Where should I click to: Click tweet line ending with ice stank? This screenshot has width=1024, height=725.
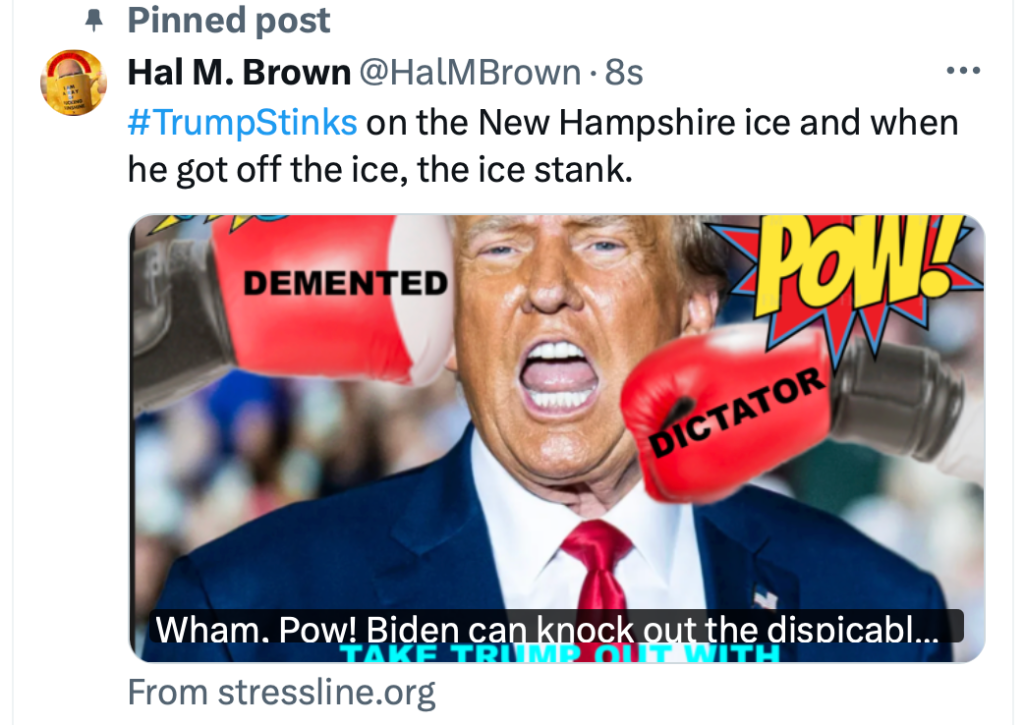(380, 170)
